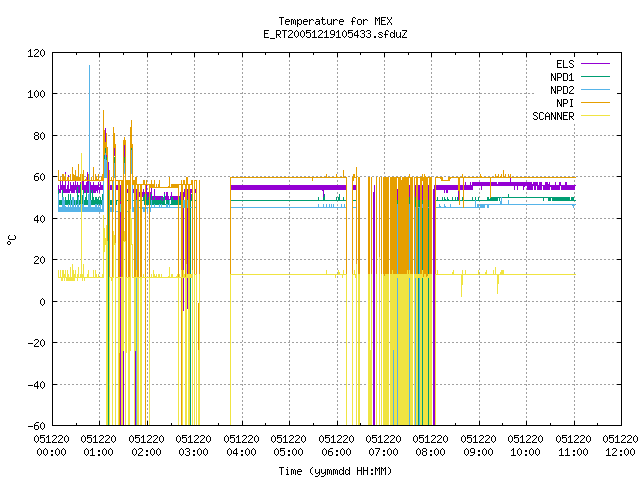Click the 00:00 x-axis tick label
Viewport: 640px width, 480px height.
pos(51,452)
